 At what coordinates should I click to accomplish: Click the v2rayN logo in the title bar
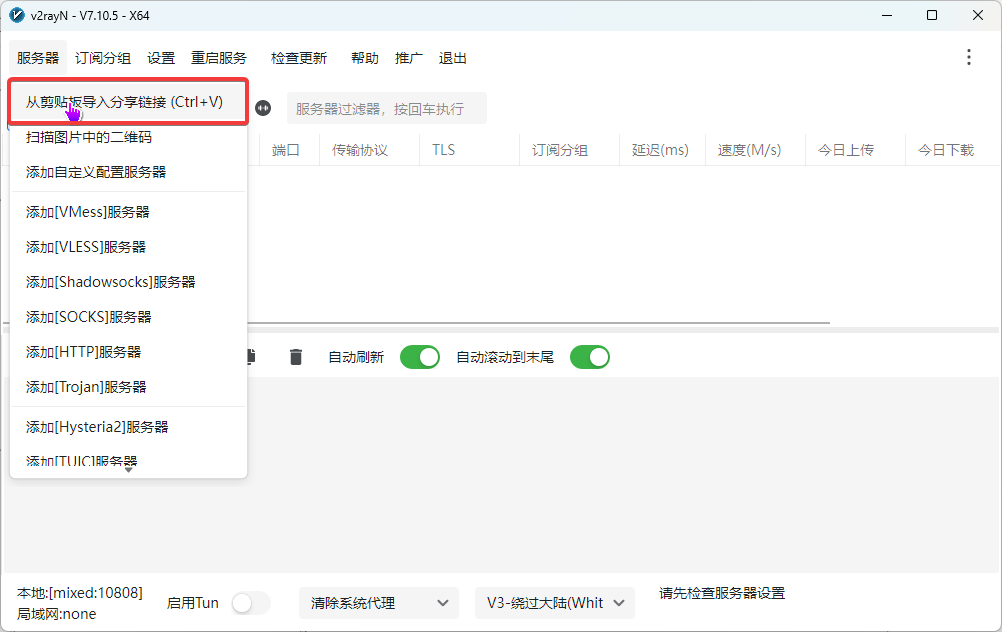[16, 15]
